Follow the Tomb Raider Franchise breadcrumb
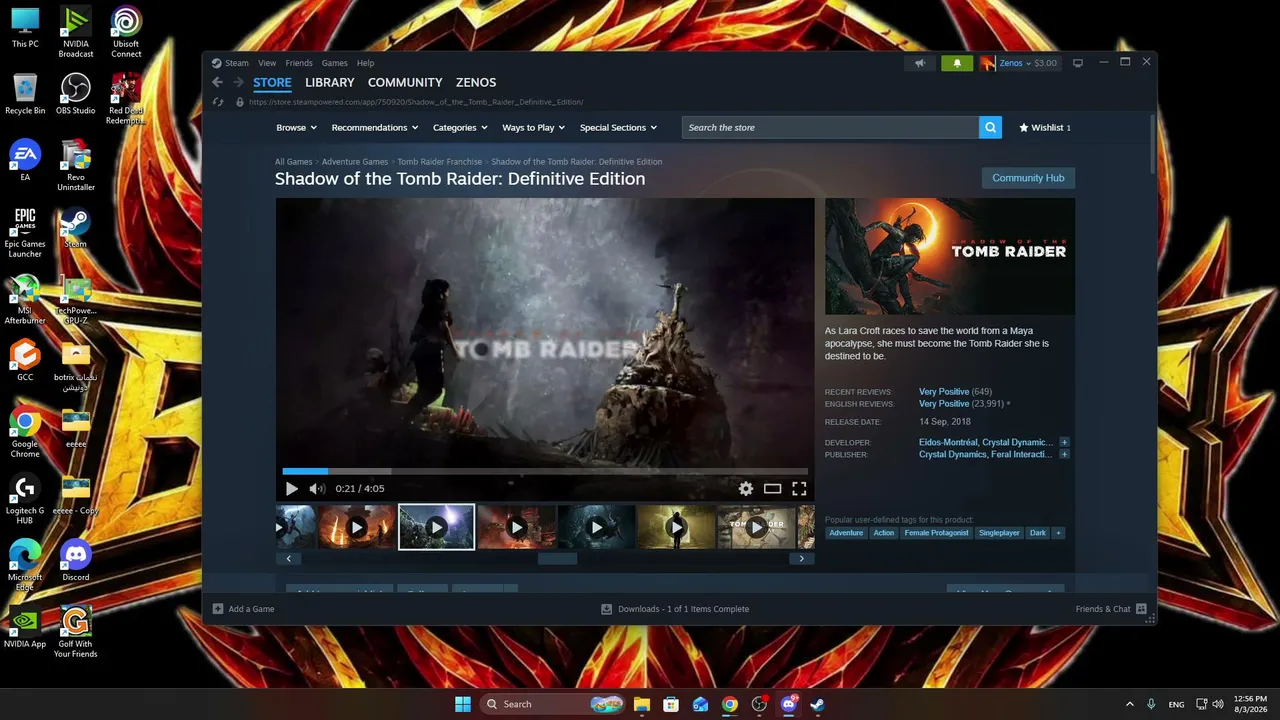 440,161
